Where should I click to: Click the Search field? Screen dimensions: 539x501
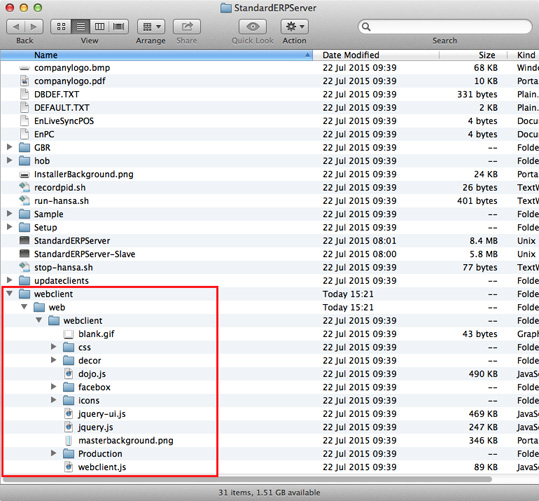(x=445, y=27)
